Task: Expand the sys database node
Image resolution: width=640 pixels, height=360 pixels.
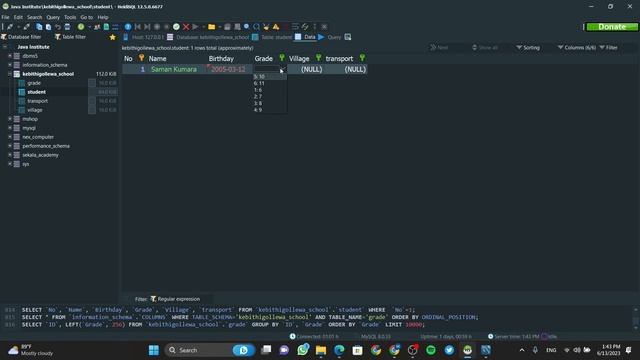Action: point(10,164)
